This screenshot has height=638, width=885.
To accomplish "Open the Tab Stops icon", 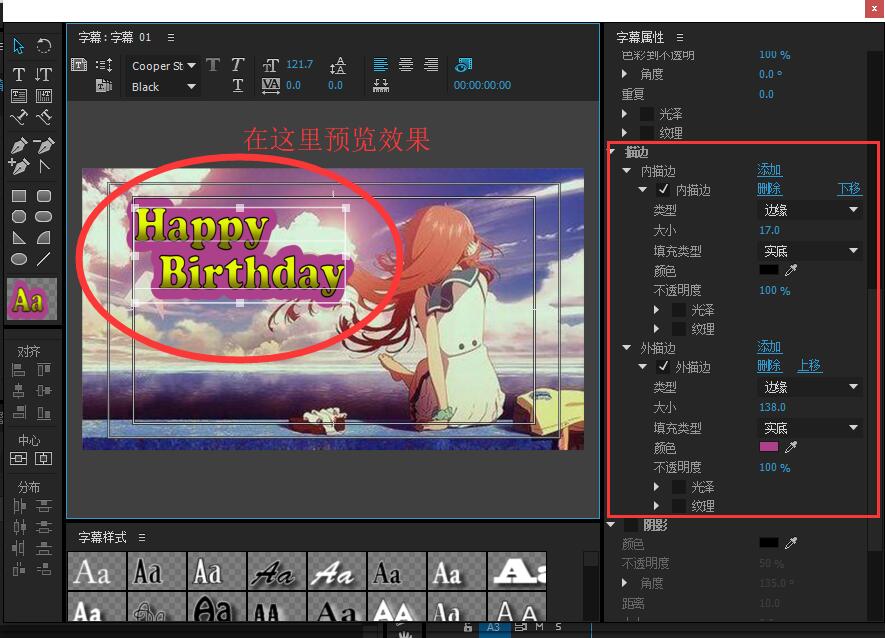I will tap(380, 85).
